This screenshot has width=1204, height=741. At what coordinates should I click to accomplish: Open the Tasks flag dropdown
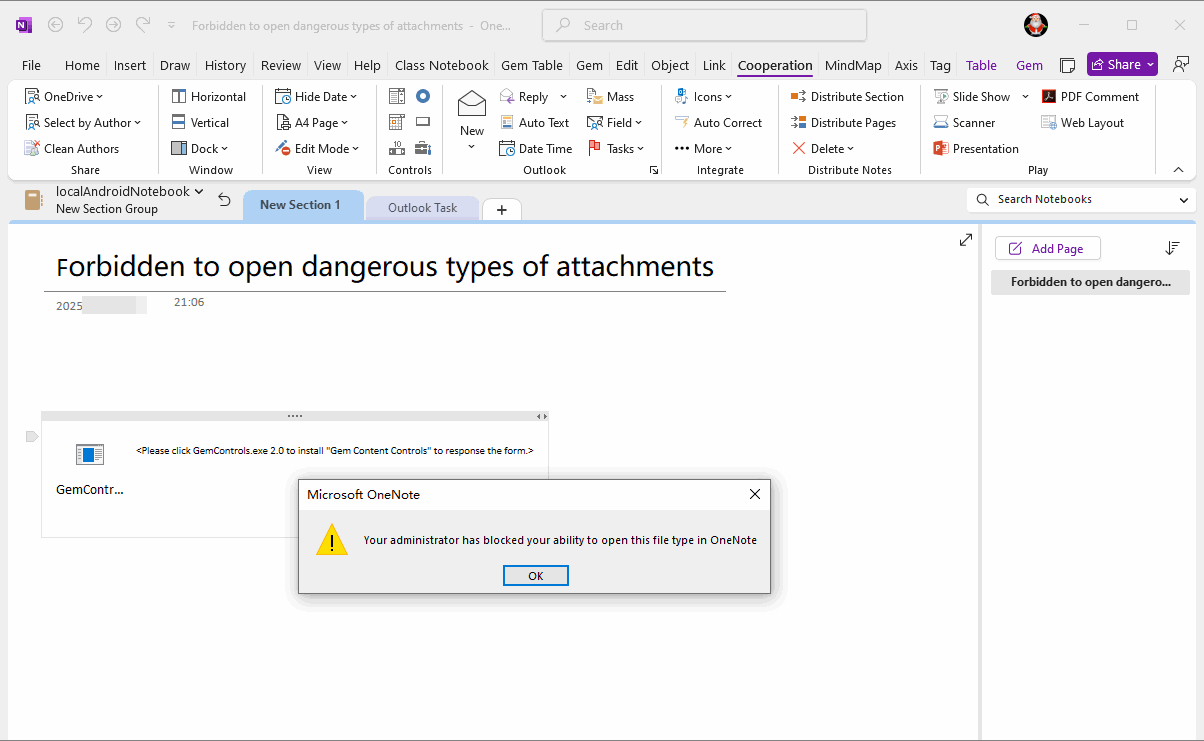616,149
